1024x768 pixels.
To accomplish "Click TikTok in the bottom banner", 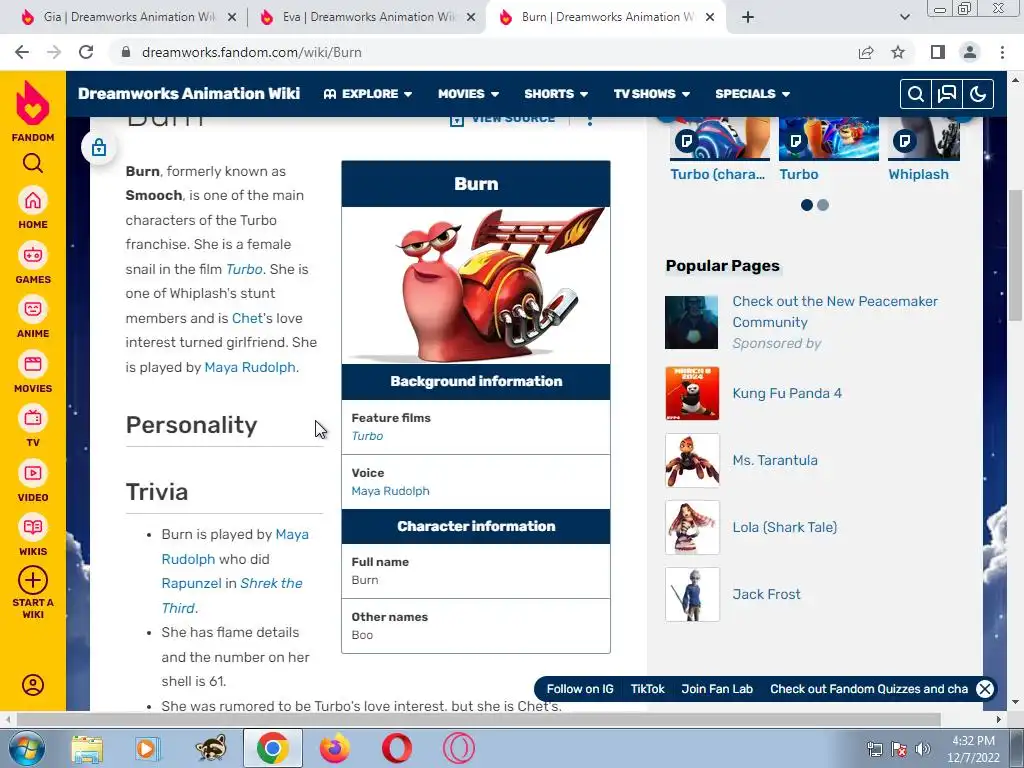I will pyautogui.click(x=647, y=689).
